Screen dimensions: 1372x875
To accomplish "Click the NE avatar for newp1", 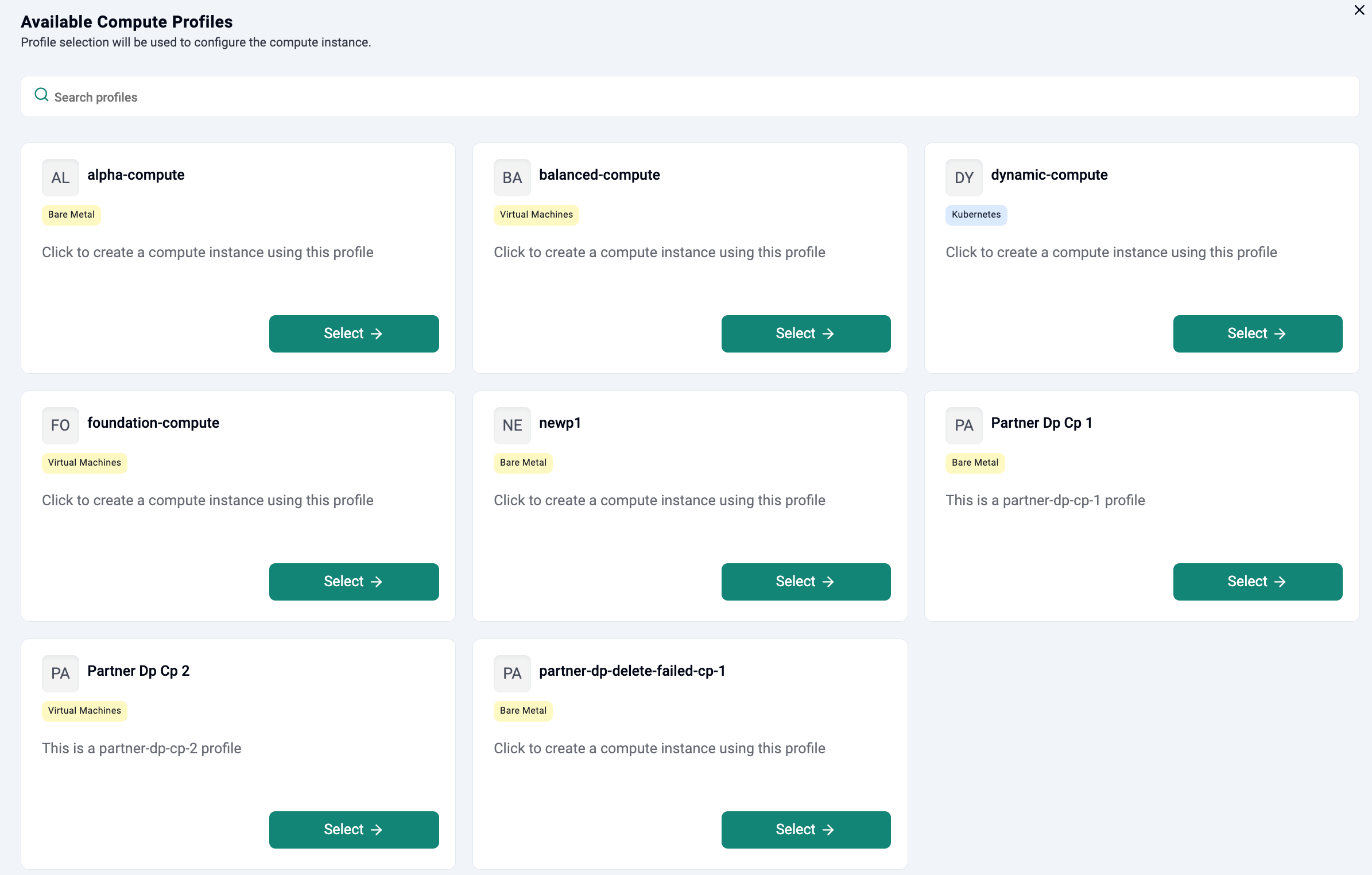I will (512, 425).
